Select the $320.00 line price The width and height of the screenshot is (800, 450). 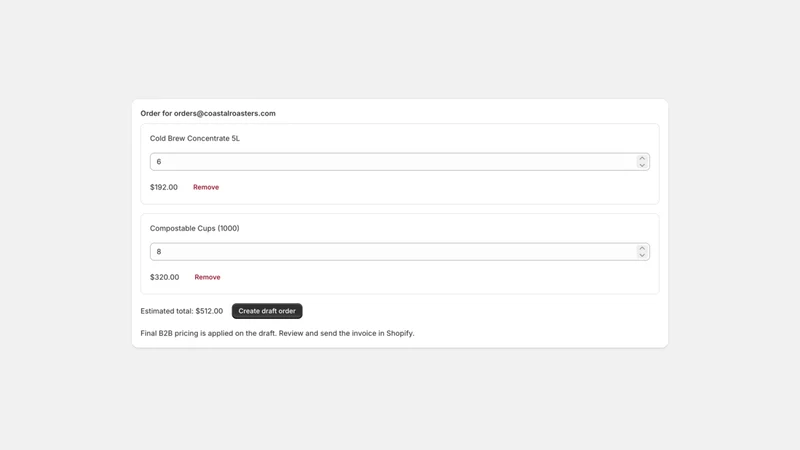[x=164, y=277]
